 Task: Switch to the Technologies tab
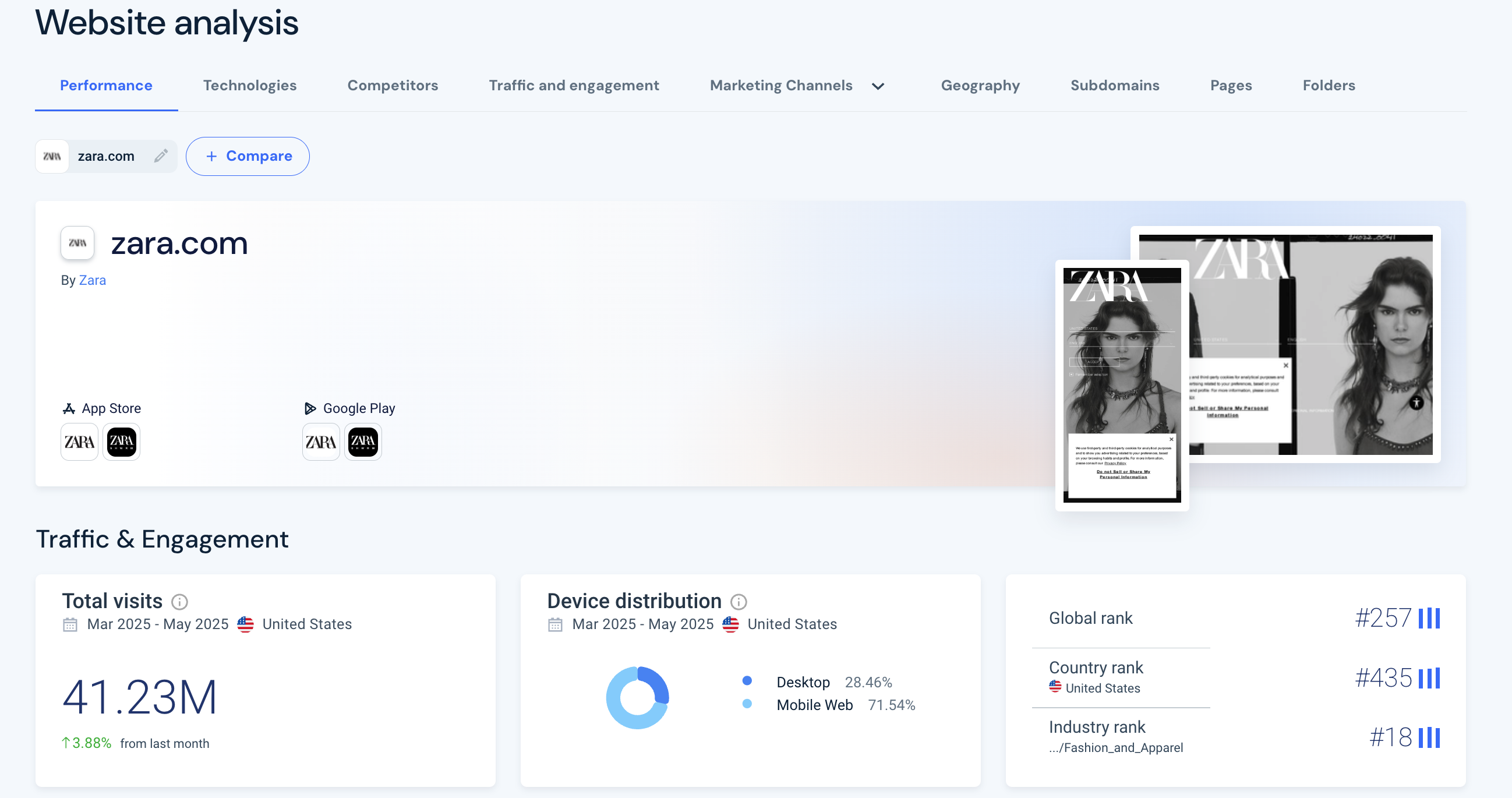coord(249,85)
